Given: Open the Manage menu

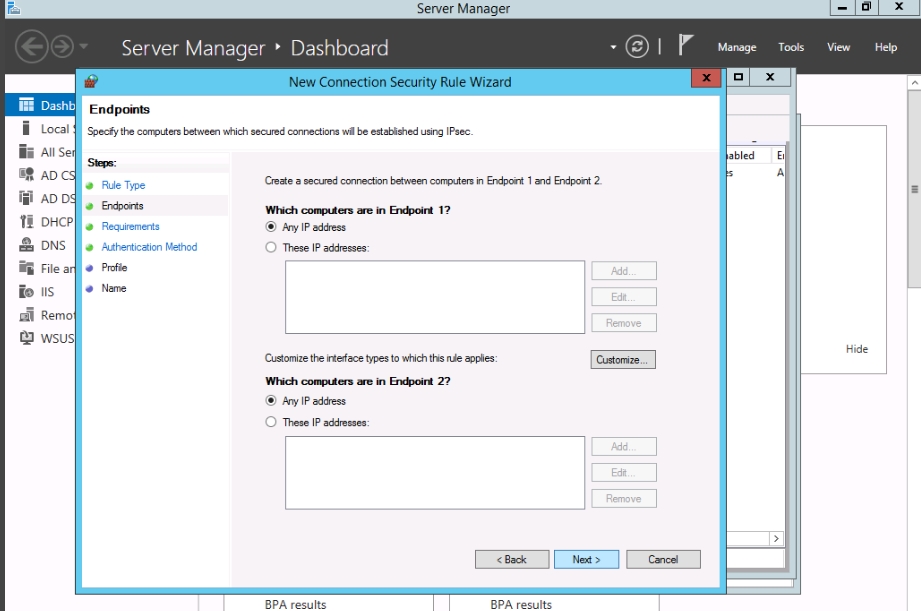Looking at the screenshot, I should 737,47.
